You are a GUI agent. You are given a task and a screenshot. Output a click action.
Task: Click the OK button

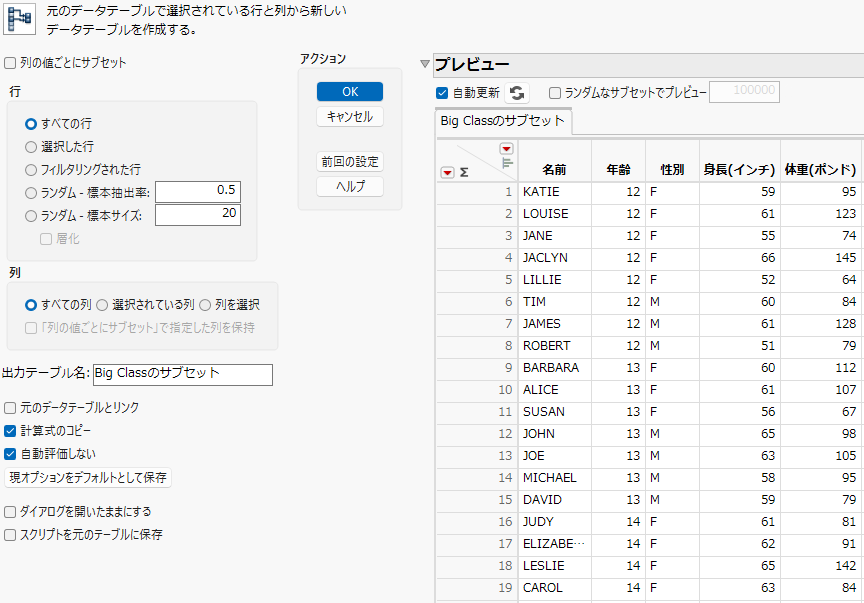coord(350,91)
